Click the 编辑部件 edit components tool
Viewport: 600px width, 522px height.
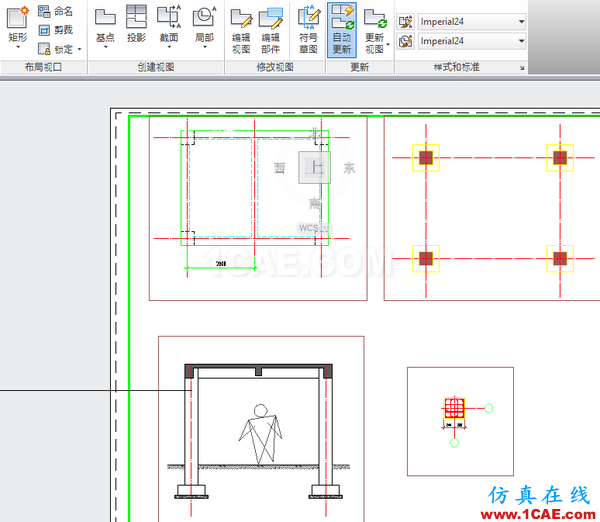pos(271,31)
